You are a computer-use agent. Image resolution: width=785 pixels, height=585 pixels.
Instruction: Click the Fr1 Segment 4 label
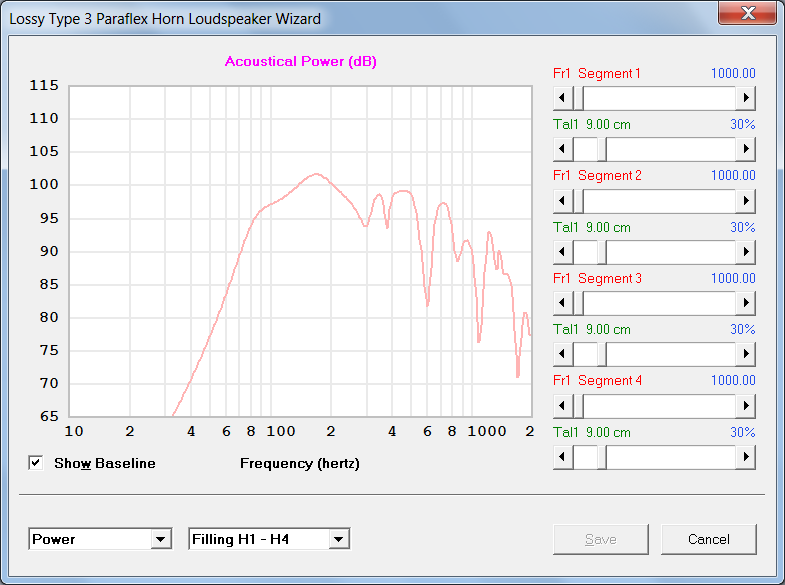tap(597, 380)
